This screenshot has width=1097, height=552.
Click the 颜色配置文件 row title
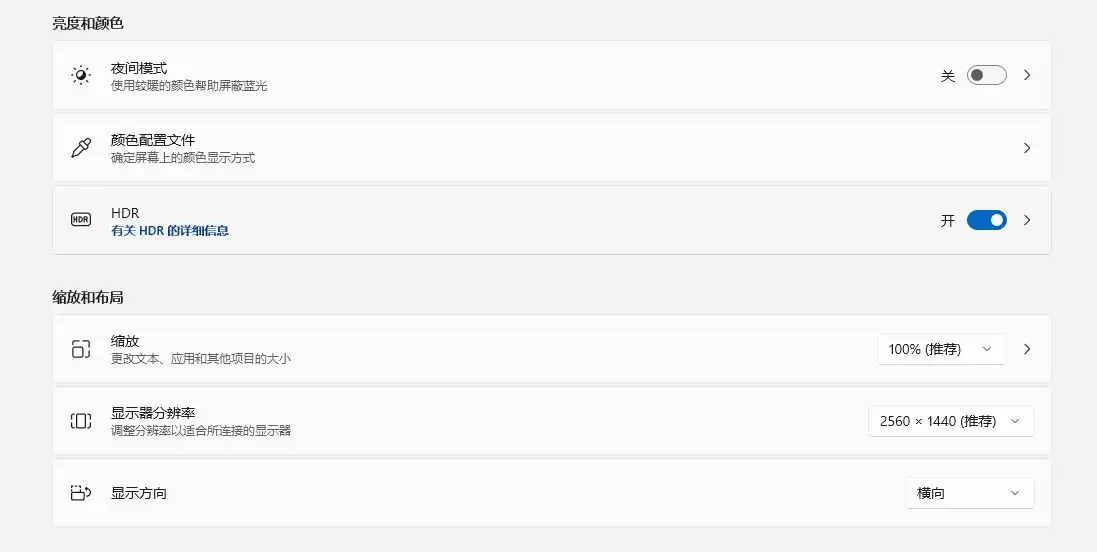(153, 140)
